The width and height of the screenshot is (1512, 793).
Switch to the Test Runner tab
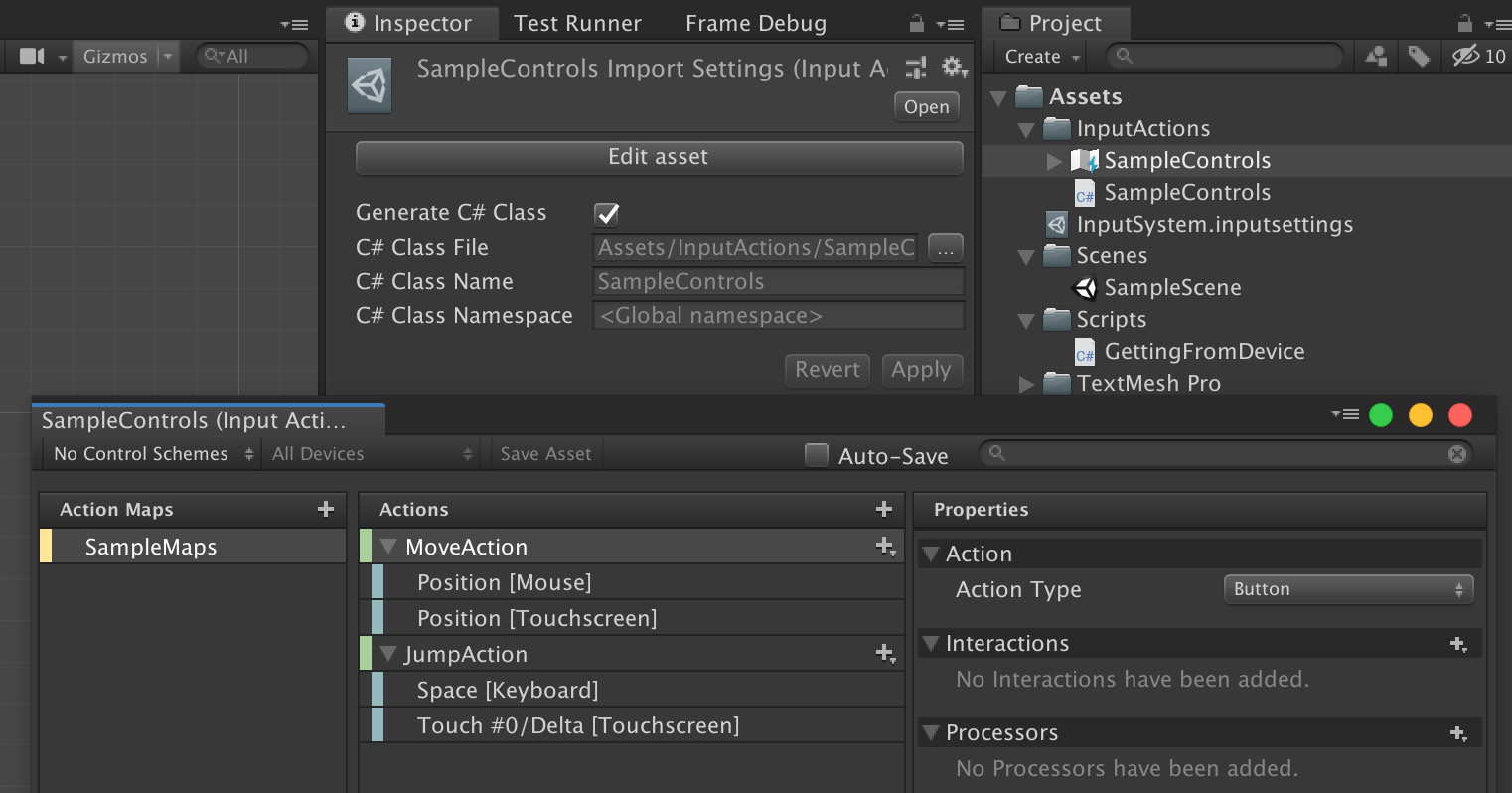point(577,23)
